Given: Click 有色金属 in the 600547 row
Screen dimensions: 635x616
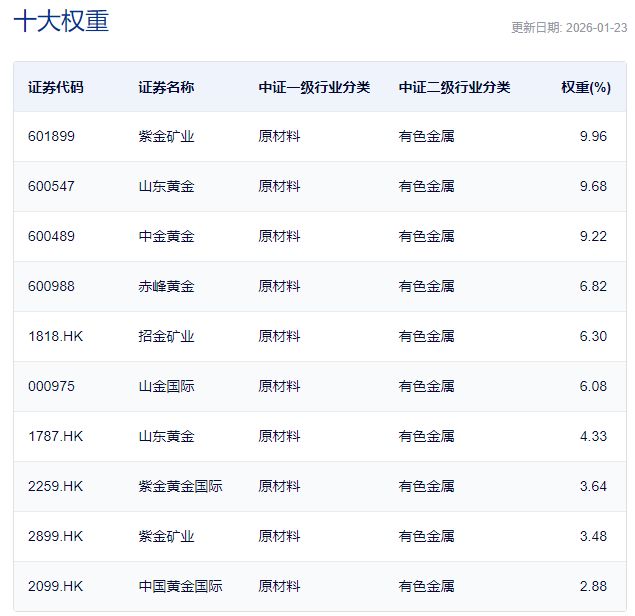Looking at the screenshot, I should (426, 186).
